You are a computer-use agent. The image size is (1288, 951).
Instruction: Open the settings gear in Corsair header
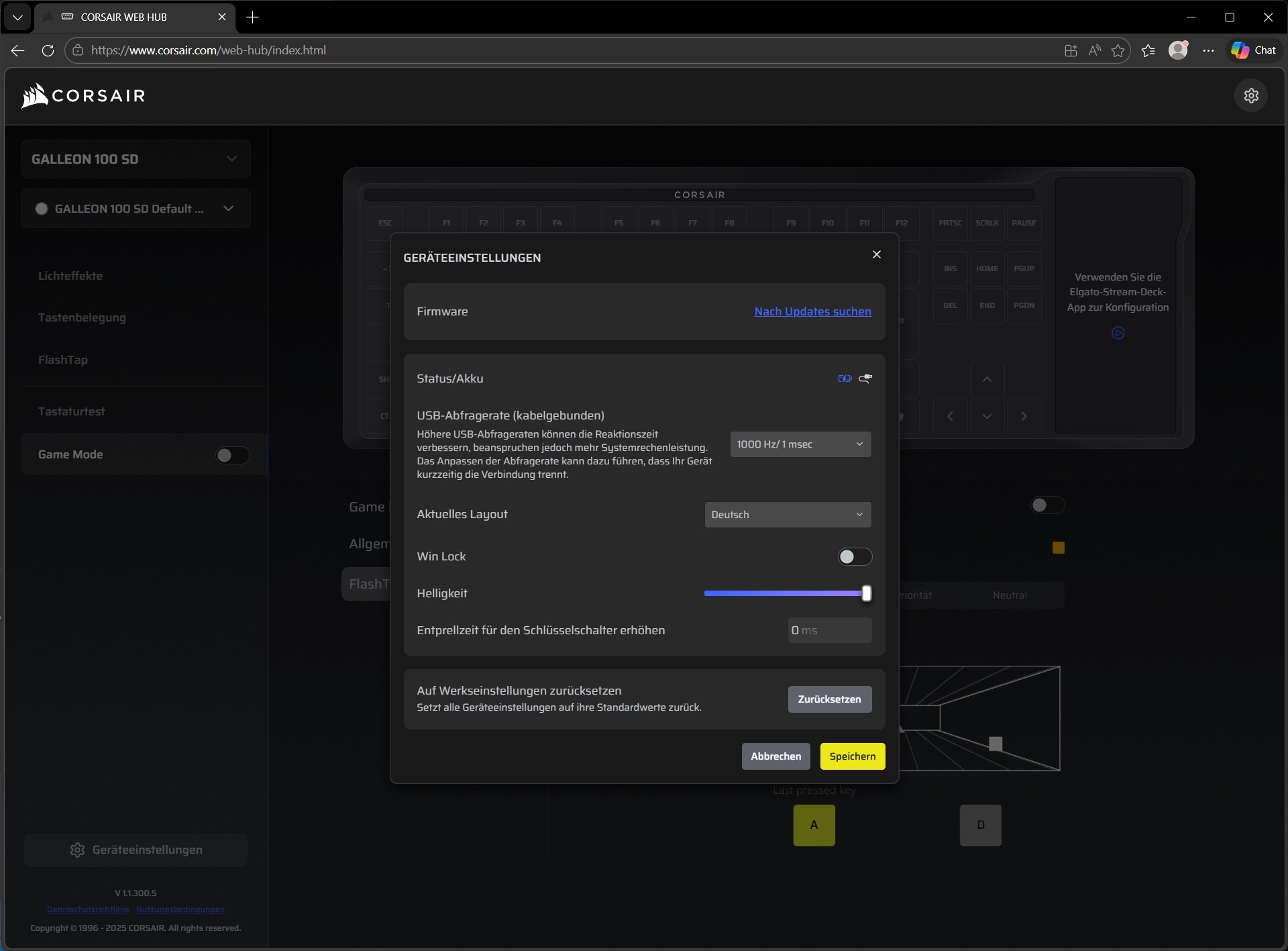pos(1251,95)
